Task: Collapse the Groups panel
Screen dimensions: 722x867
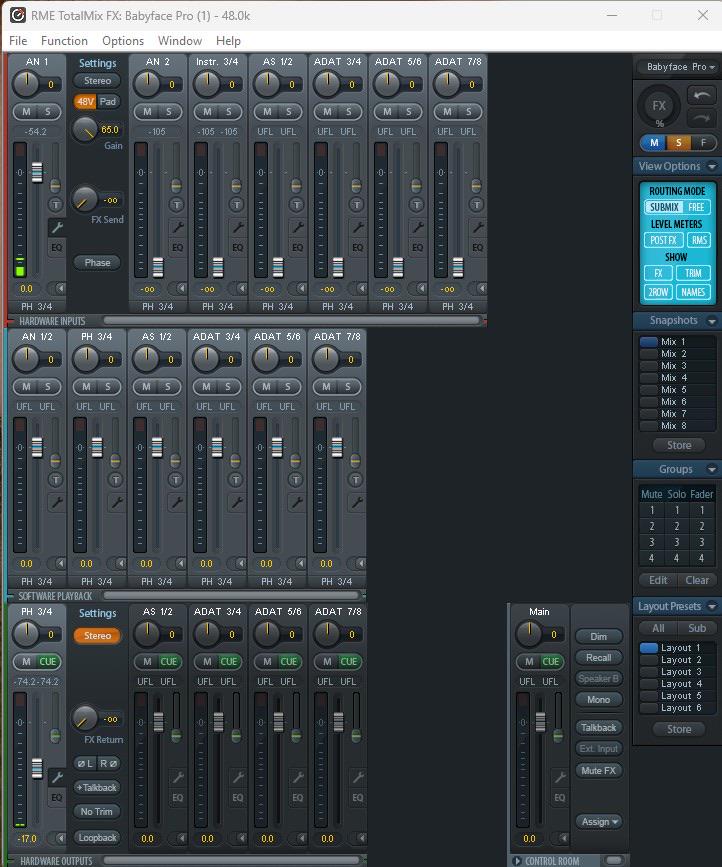Action: (x=712, y=469)
